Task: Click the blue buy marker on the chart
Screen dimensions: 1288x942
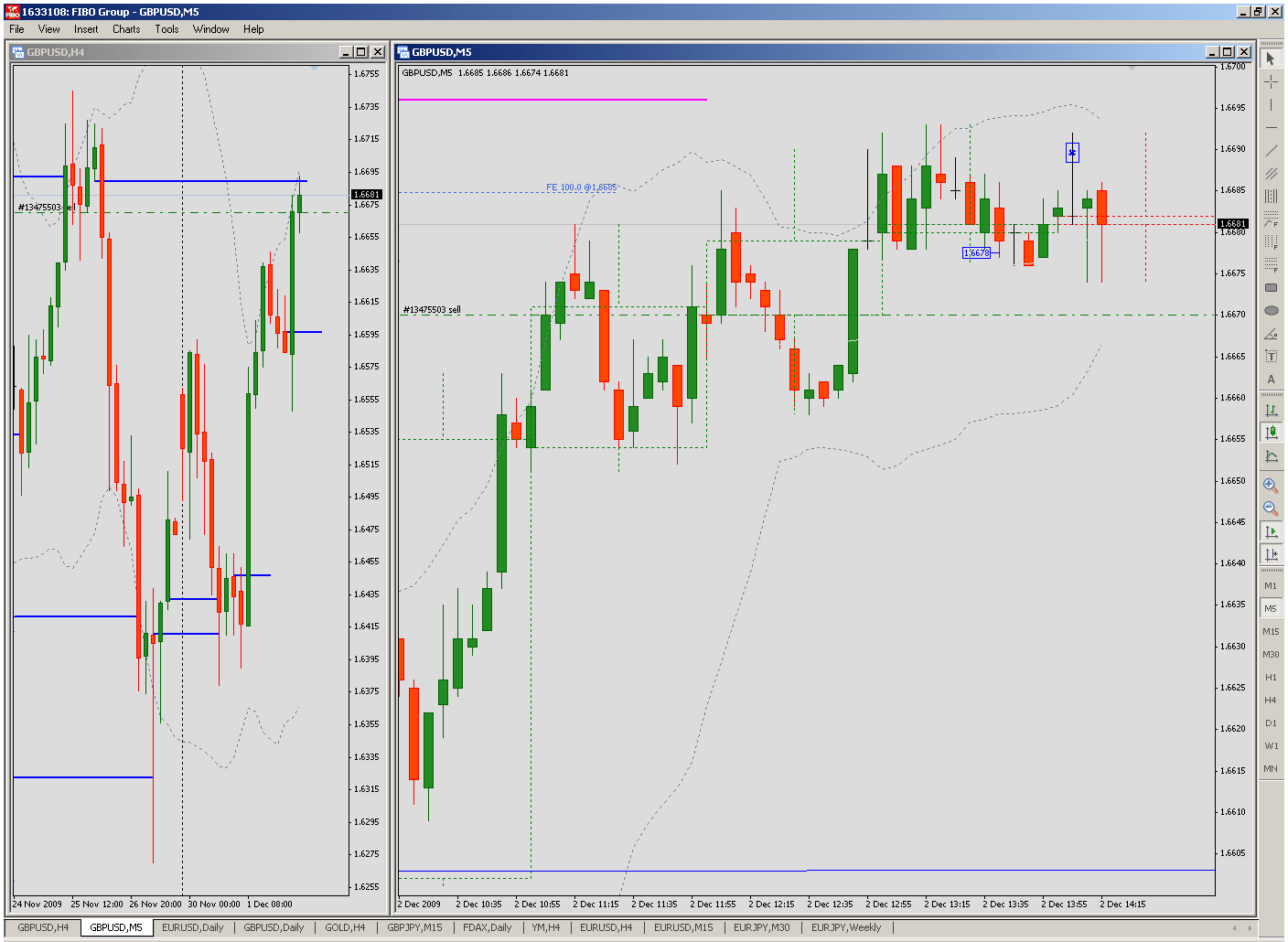Action: (1071, 152)
